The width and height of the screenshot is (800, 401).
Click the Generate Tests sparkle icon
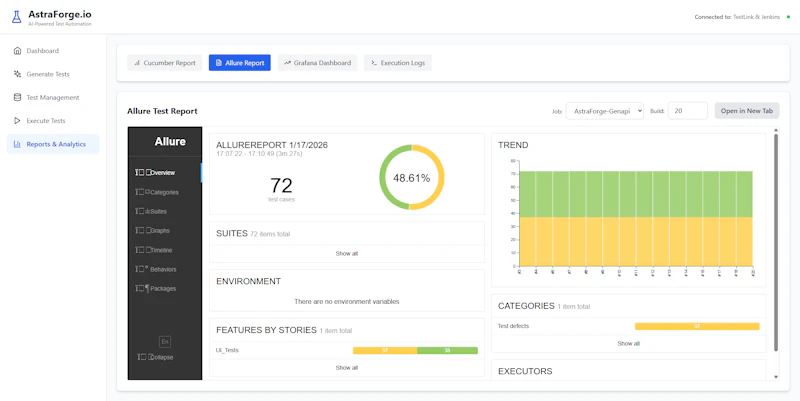pyautogui.click(x=17, y=74)
